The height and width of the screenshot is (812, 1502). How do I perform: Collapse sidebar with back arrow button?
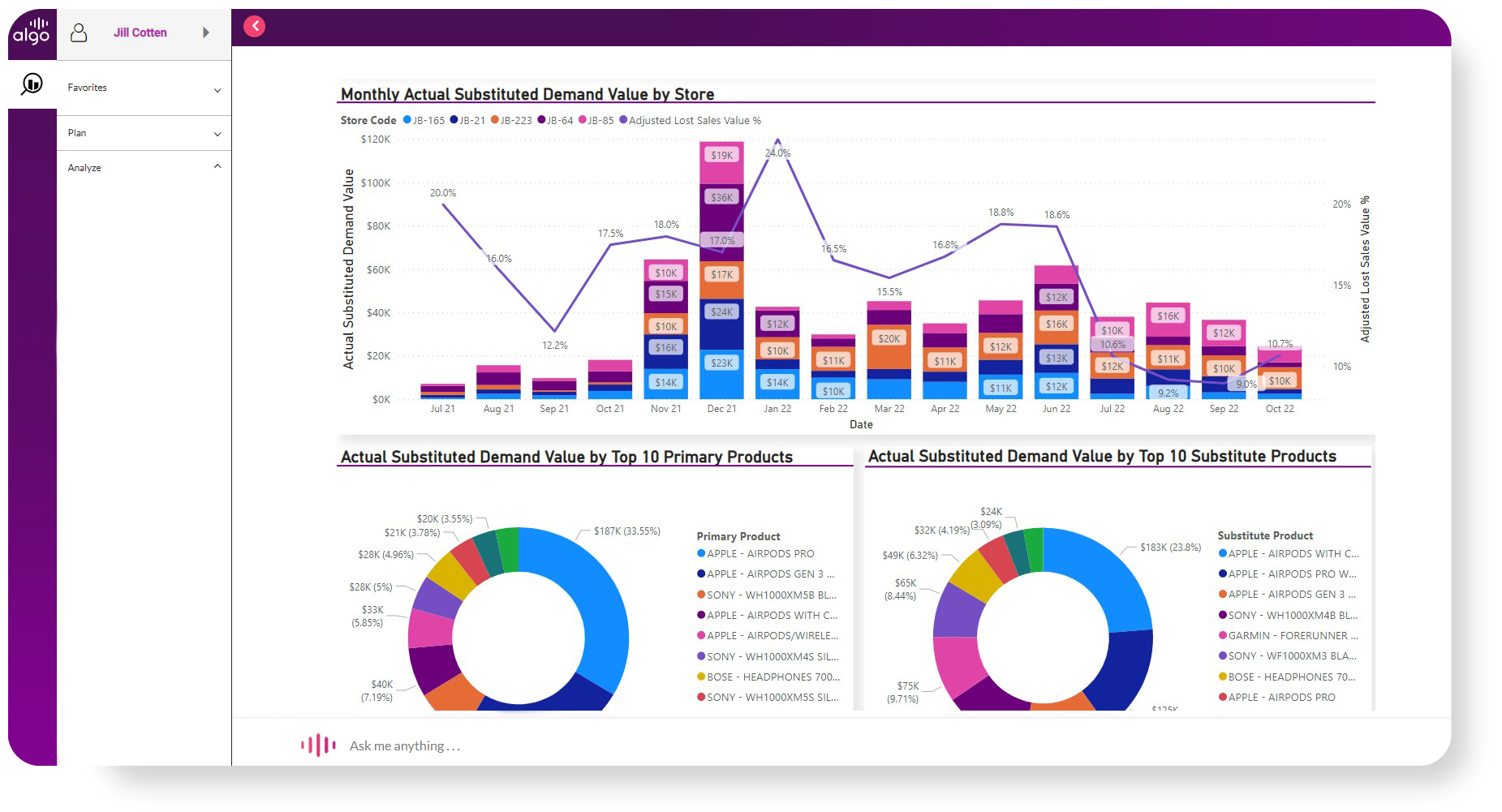(x=255, y=26)
